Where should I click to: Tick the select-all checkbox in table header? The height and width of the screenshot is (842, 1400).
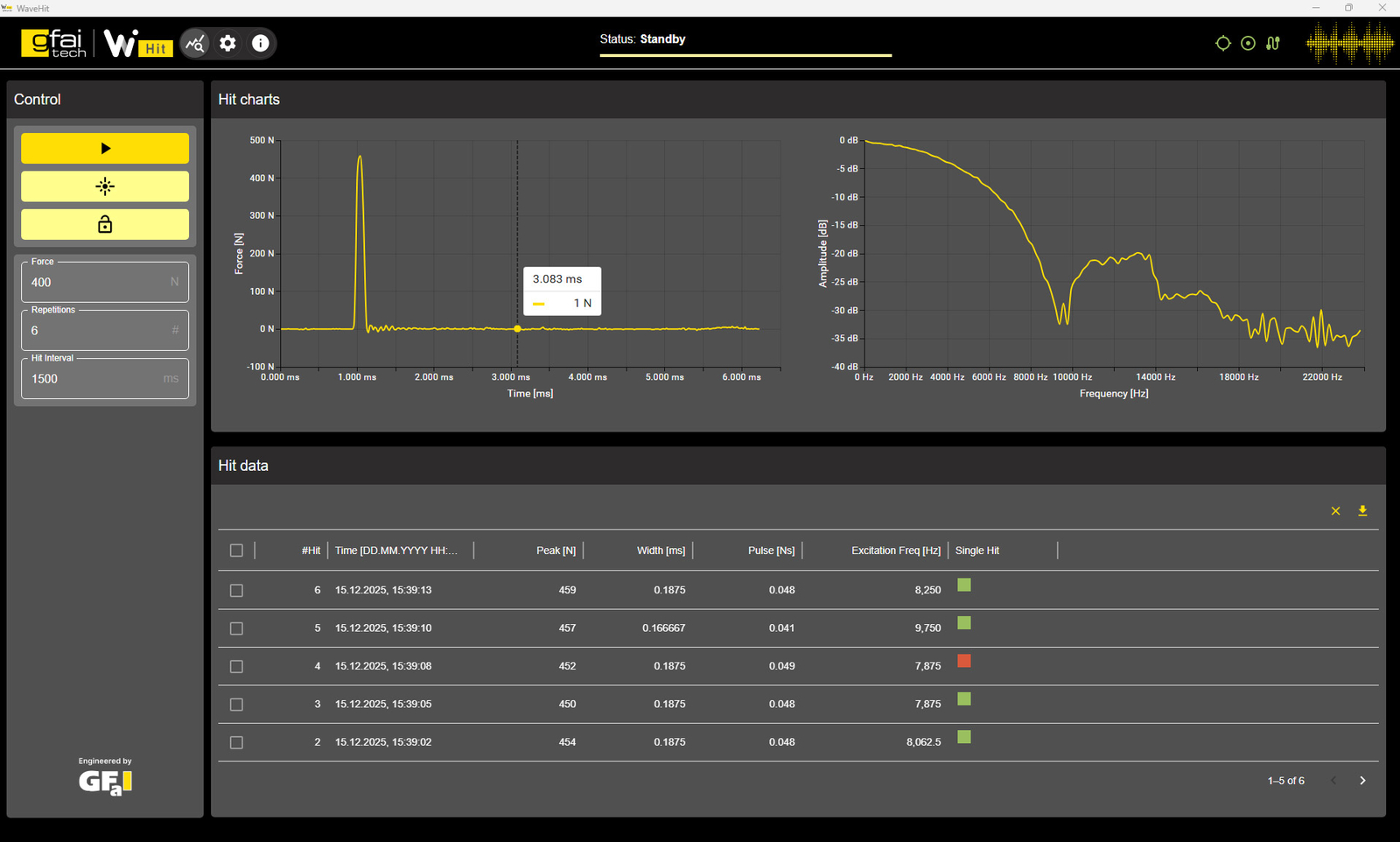pos(236,551)
